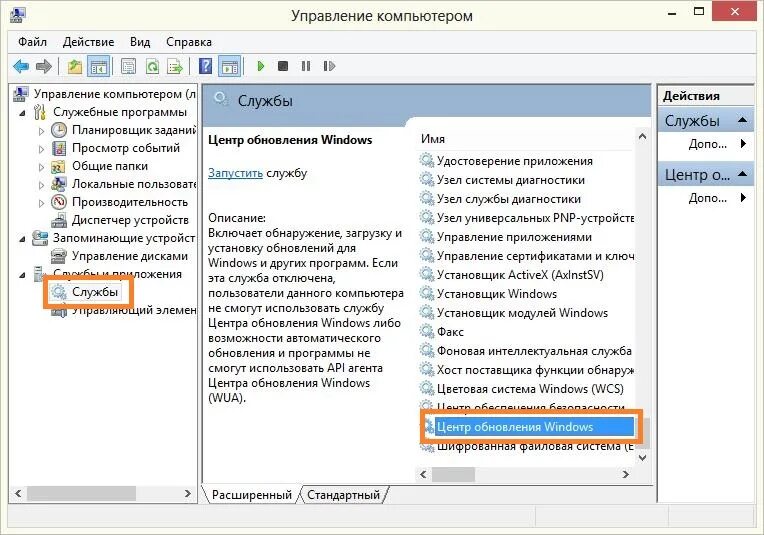Switch to the Стандартный tab
764x535 pixels.
pos(344,495)
